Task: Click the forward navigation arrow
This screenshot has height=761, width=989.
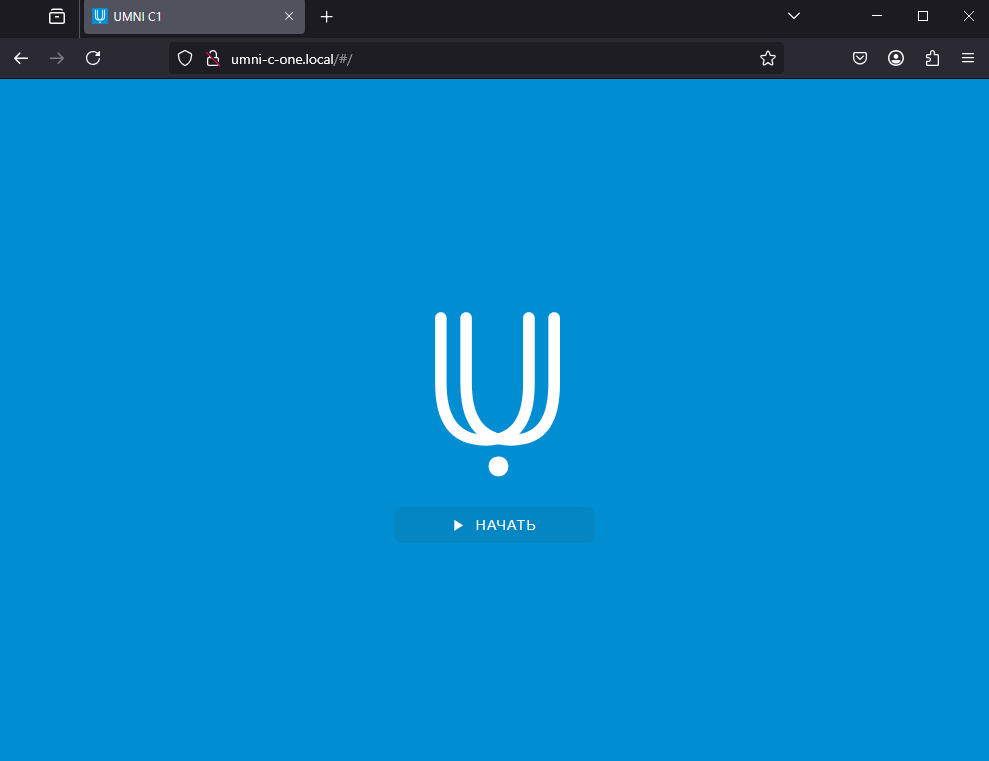Action: (x=57, y=59)
